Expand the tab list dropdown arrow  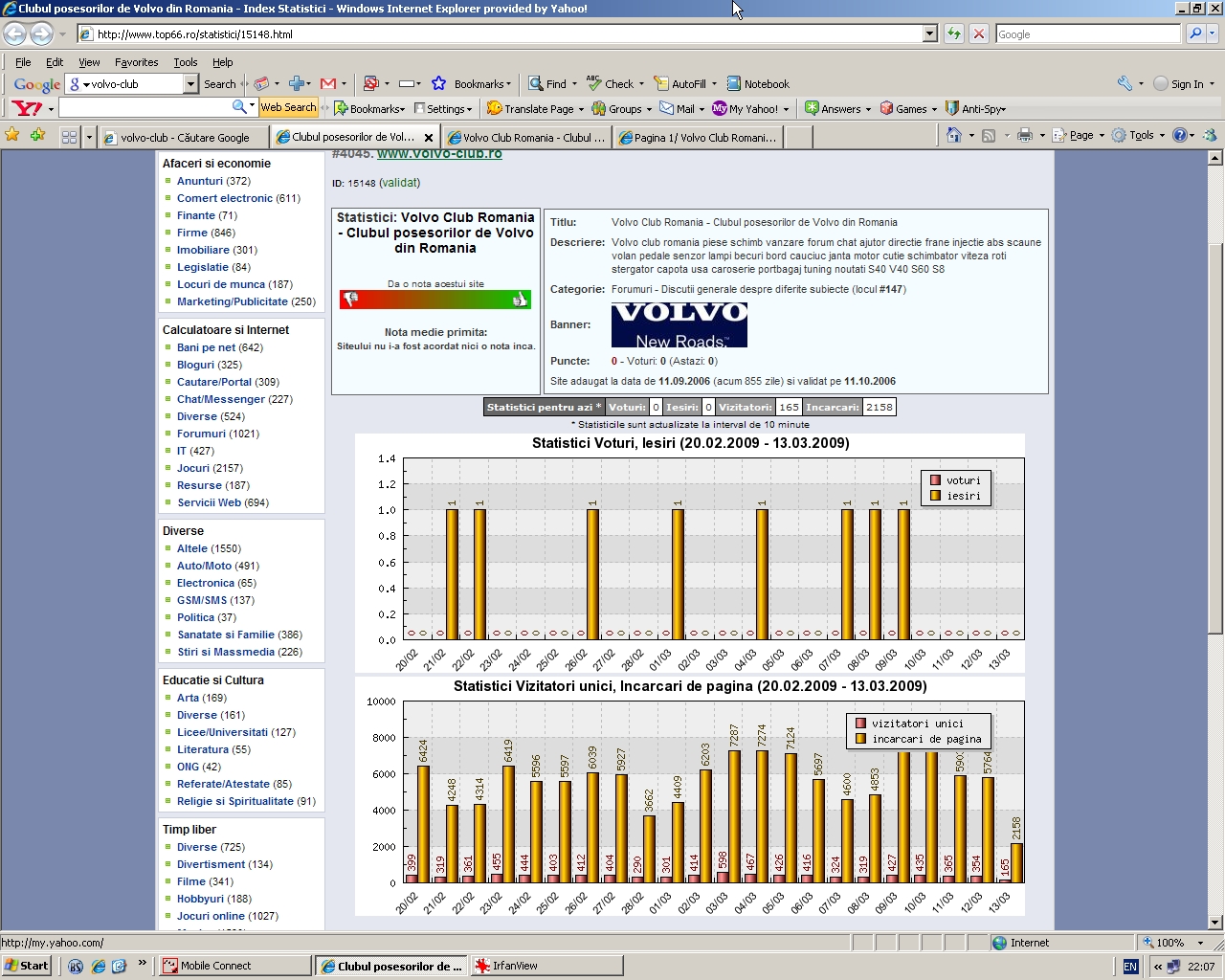89,137
